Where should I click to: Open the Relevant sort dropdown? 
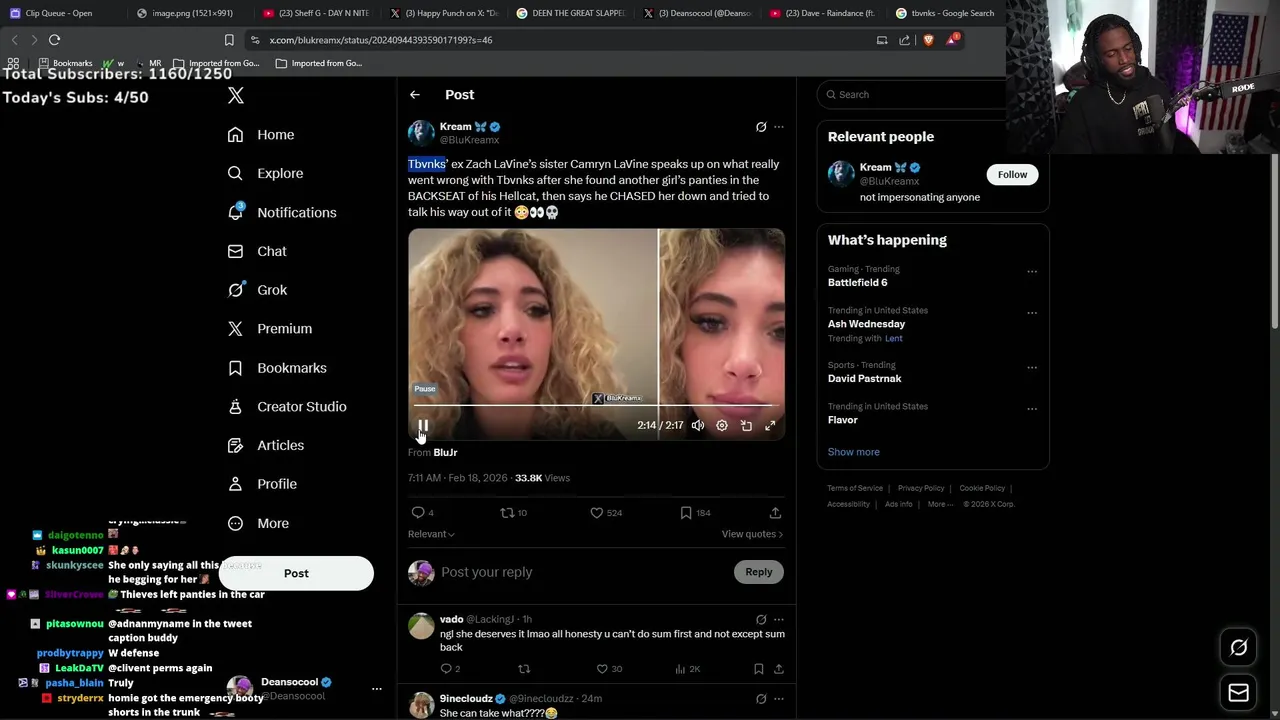point(431,534)
